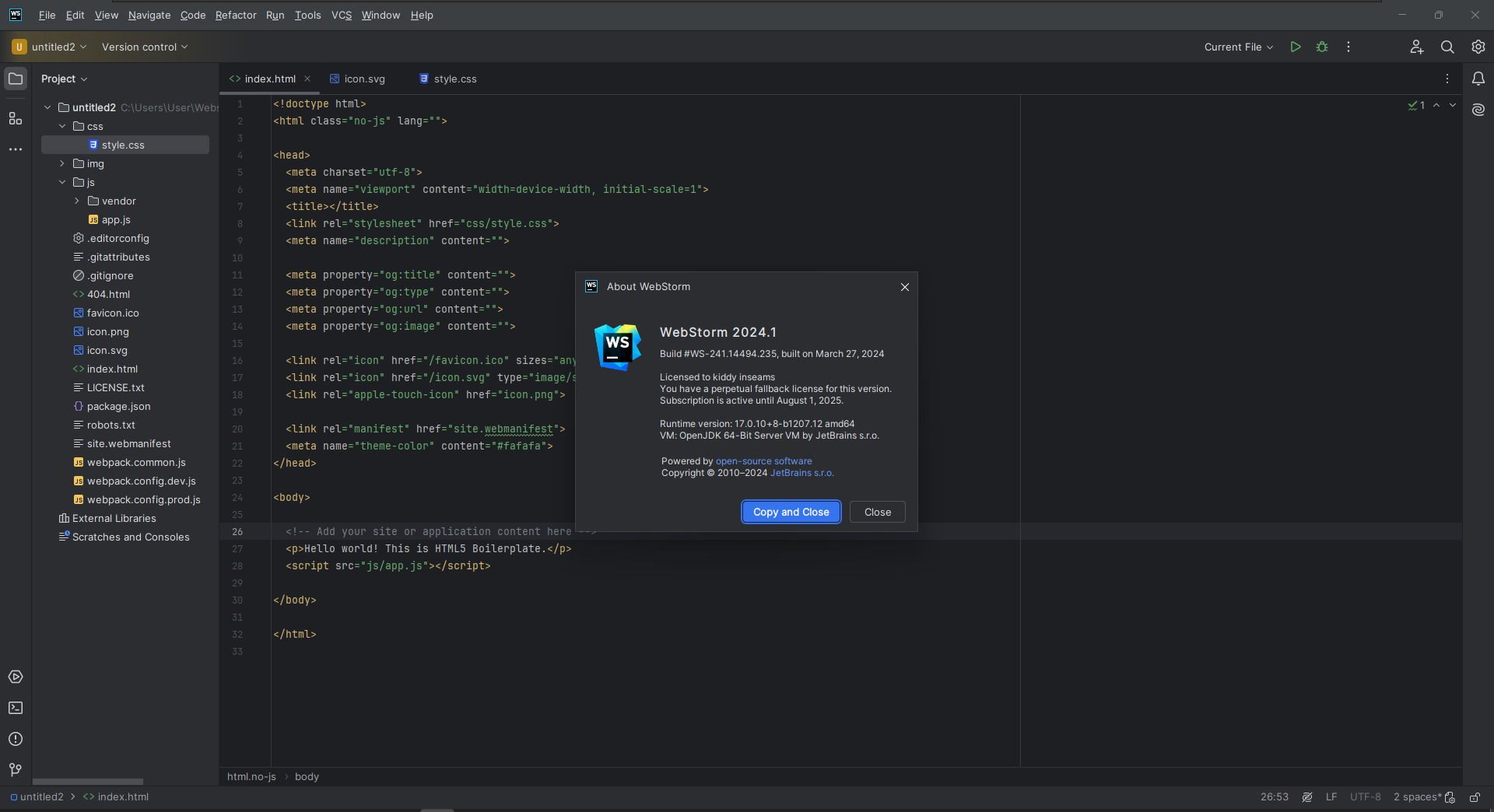The height and width of the screenshot is (812, 1494).
Task: Toggle read-only lock icon in status bar
Action: coord(1475,797)
